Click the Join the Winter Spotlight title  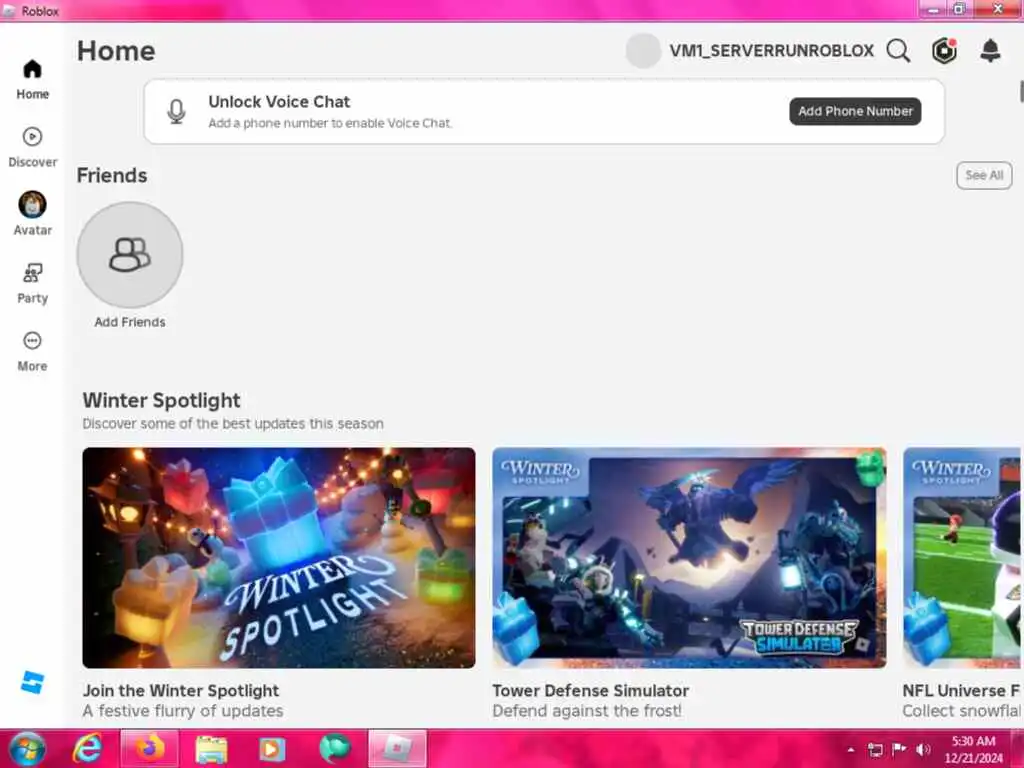(x=181, y=690)
